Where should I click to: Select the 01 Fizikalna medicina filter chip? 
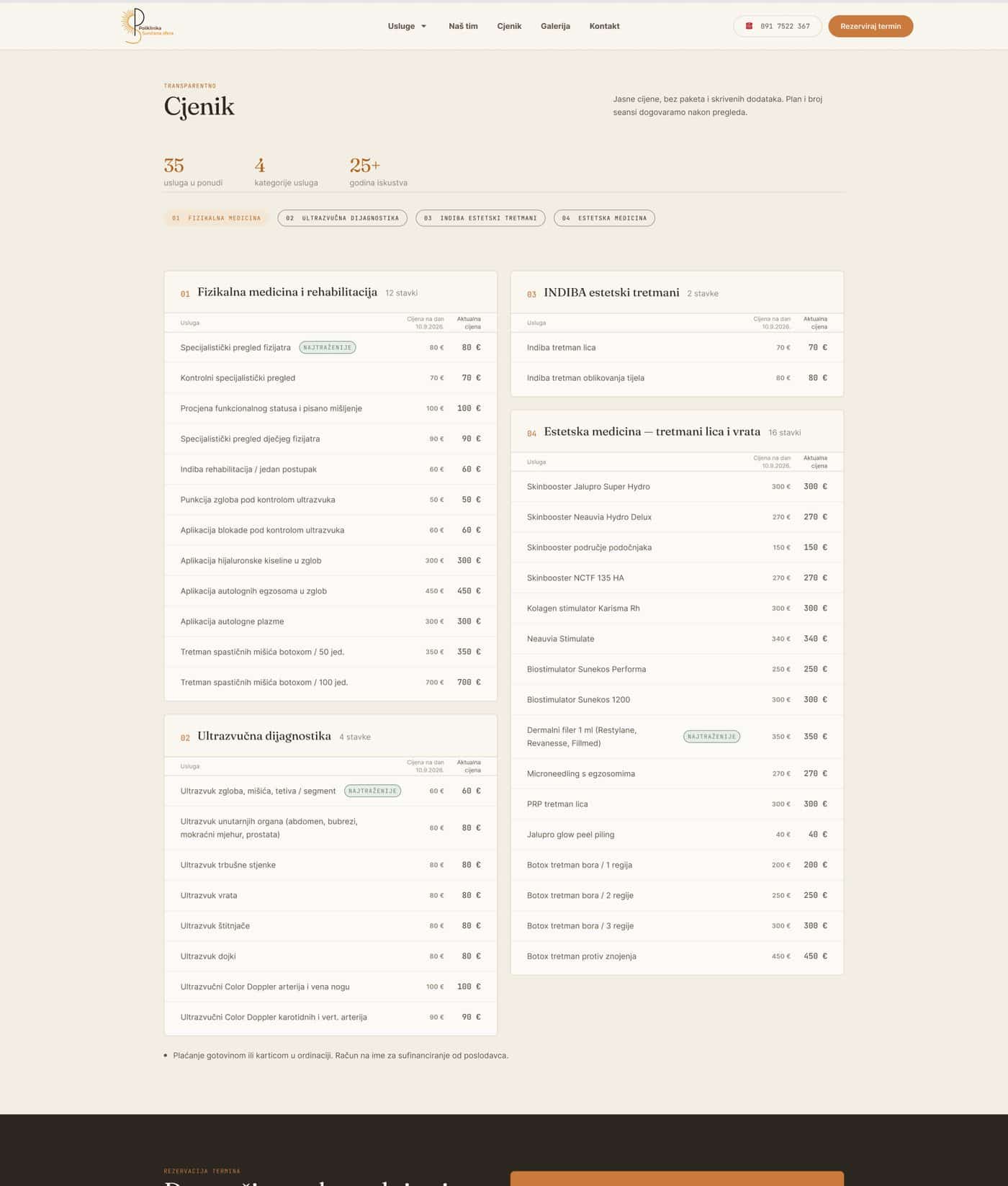[216, 218]
